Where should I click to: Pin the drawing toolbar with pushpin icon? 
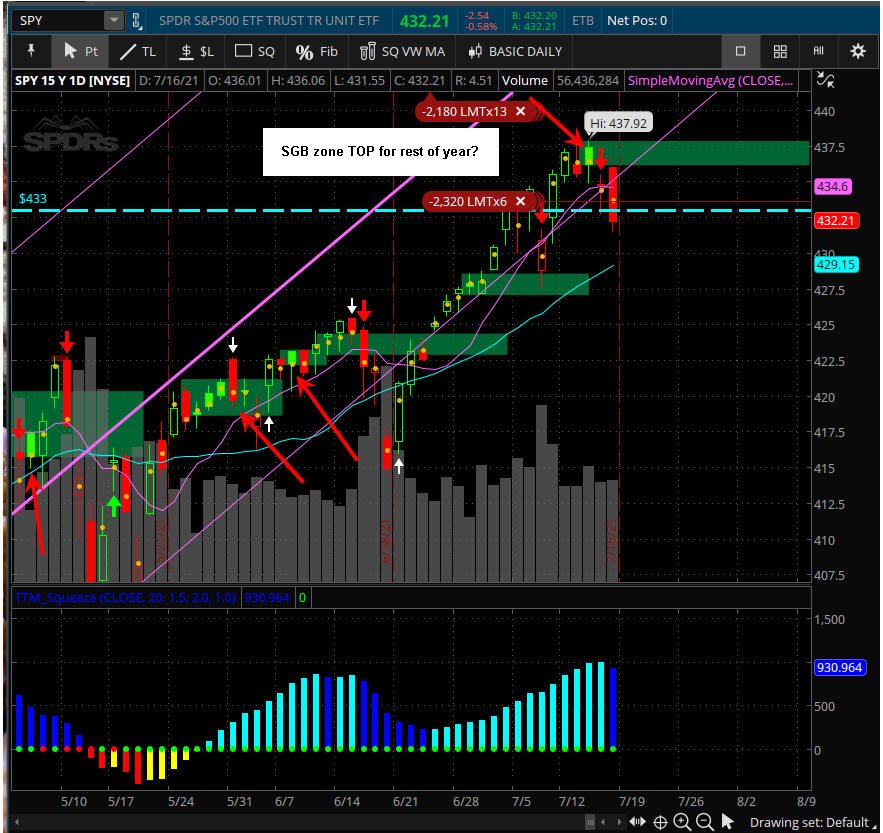[x=31, y=51]
